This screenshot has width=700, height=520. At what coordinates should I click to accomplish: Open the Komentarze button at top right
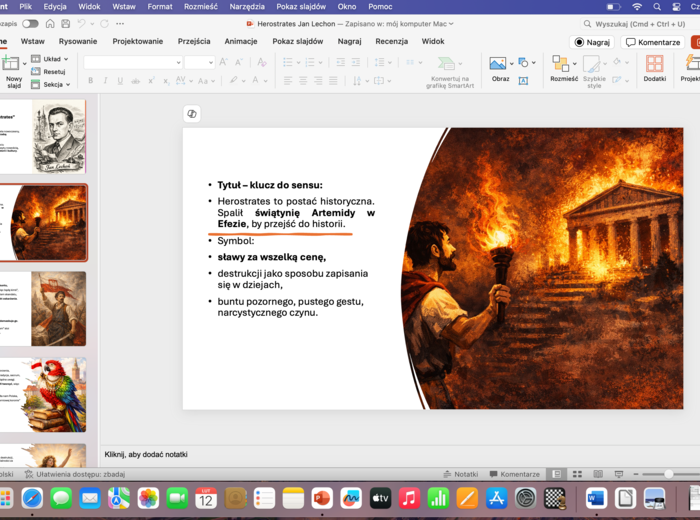[x=653, y=42]
